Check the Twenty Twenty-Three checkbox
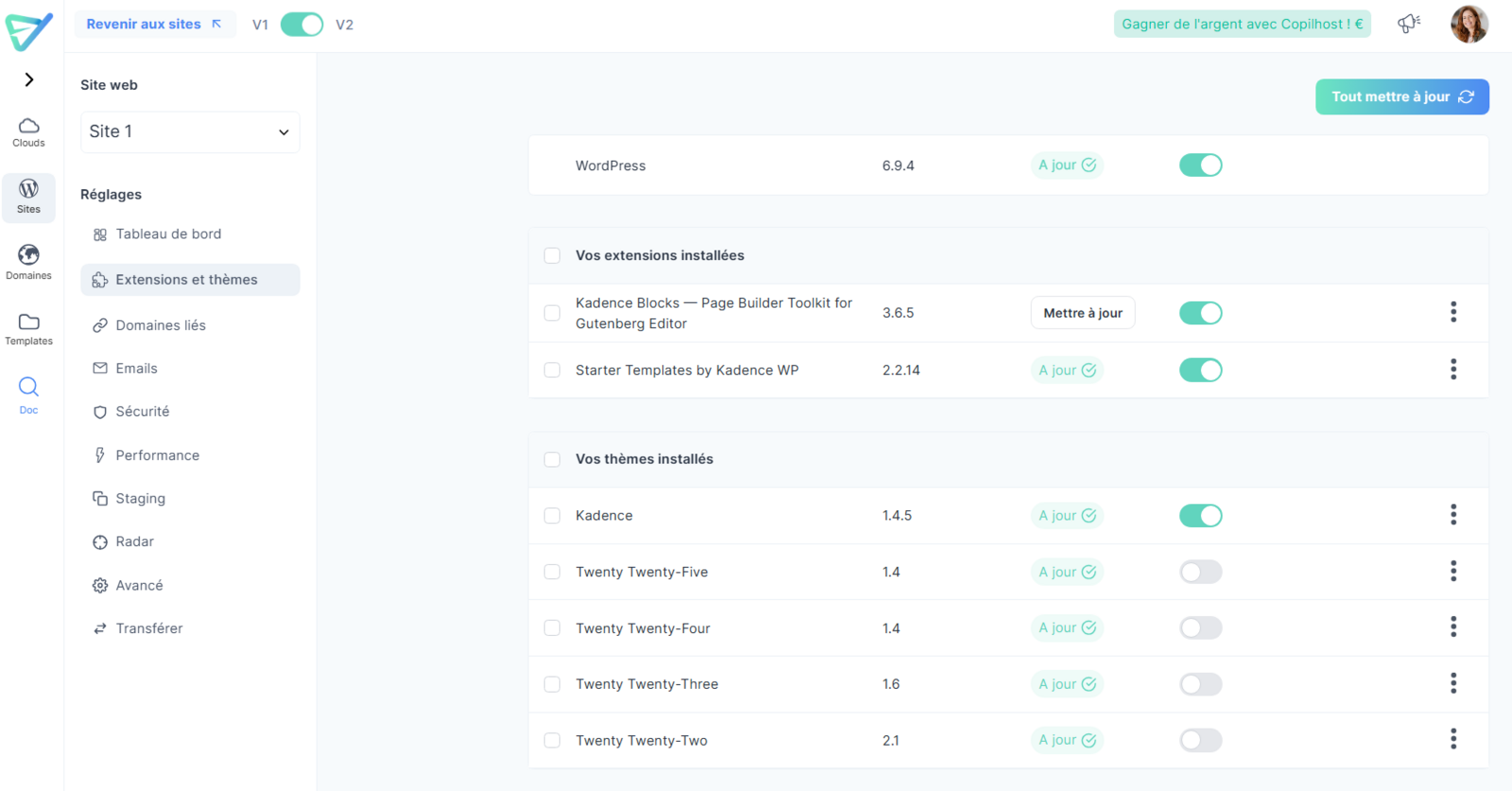The width and height of the screenshot is (1512, 791). coord(552,684)
